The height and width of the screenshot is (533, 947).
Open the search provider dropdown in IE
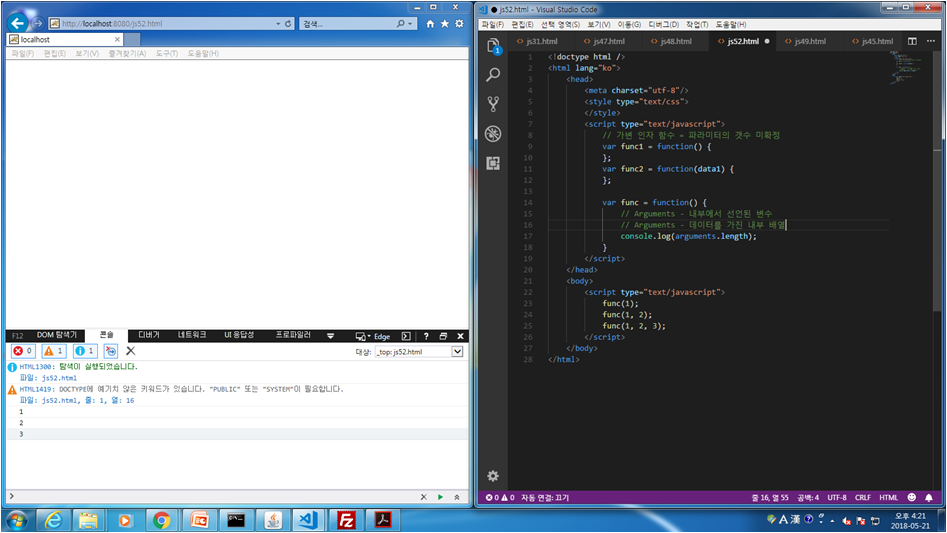[x=410, y=24]
